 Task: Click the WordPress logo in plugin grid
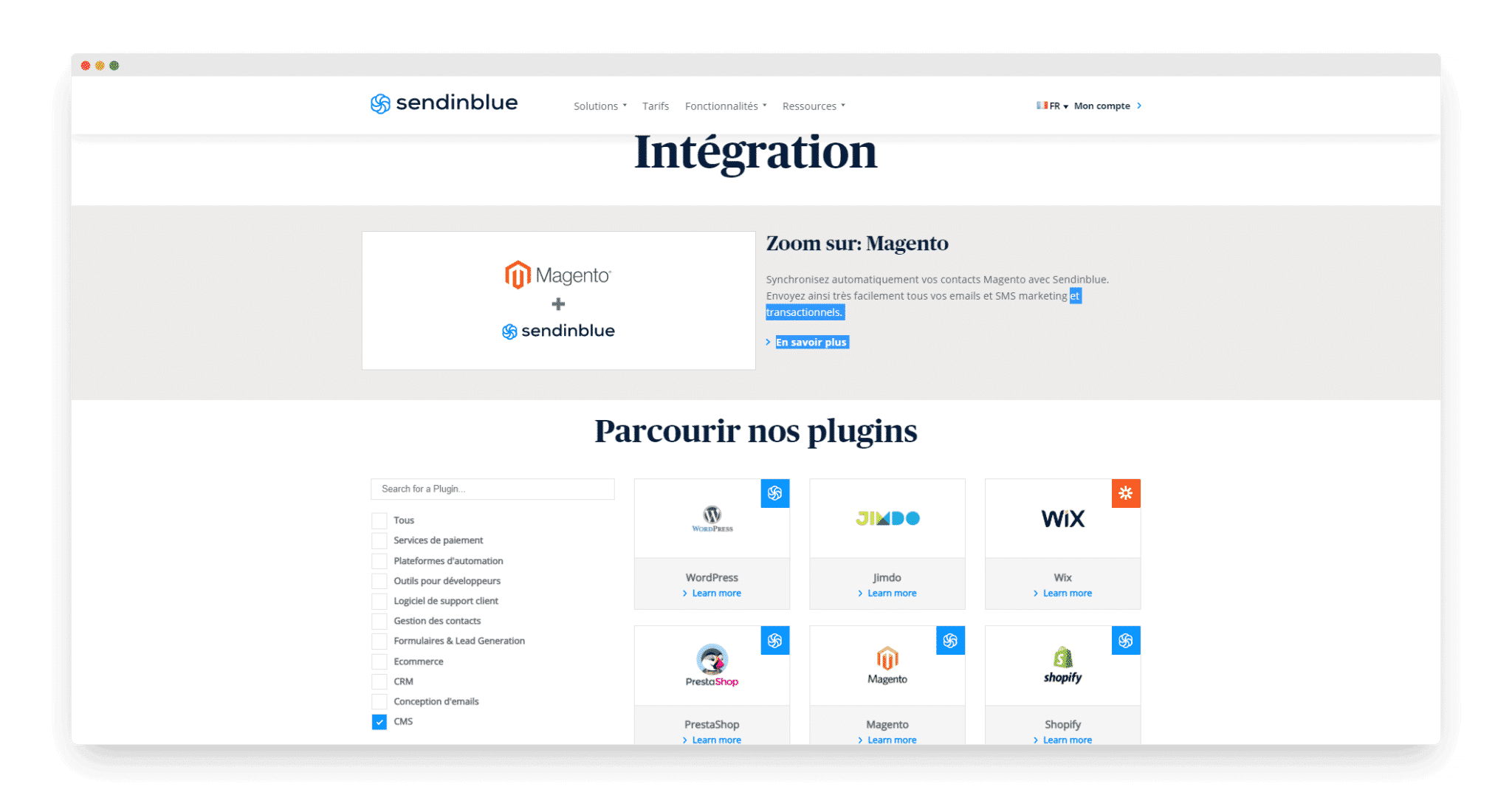pyautogui.click(x=712, y=518)
